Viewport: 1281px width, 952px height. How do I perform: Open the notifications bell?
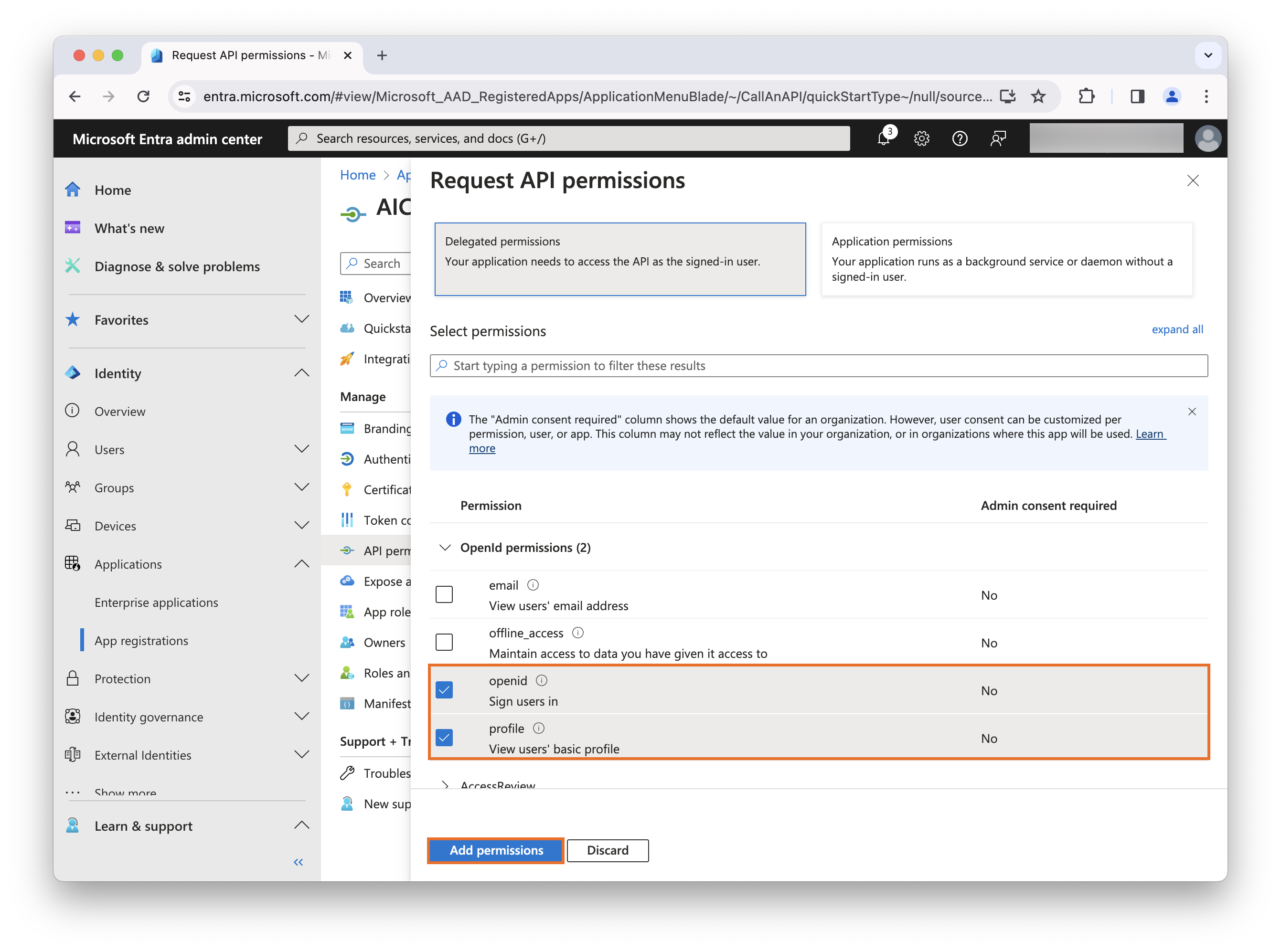(883, 138)
